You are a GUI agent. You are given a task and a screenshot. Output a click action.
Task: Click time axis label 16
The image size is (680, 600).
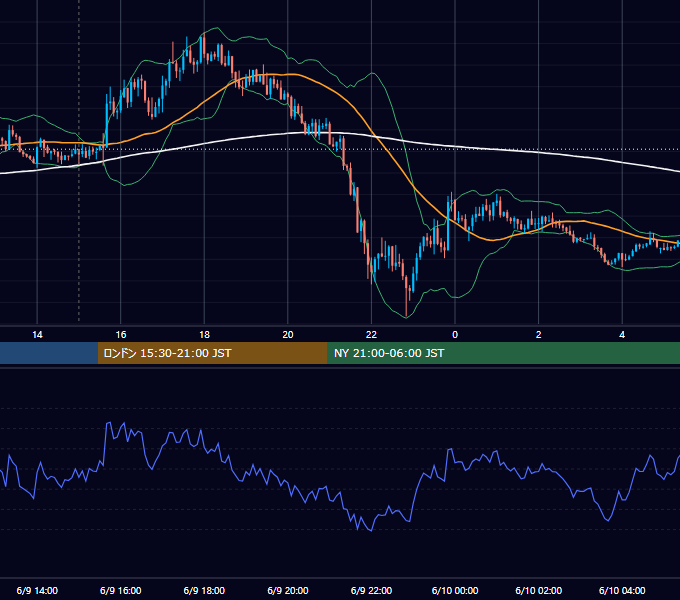coord(121,335)
